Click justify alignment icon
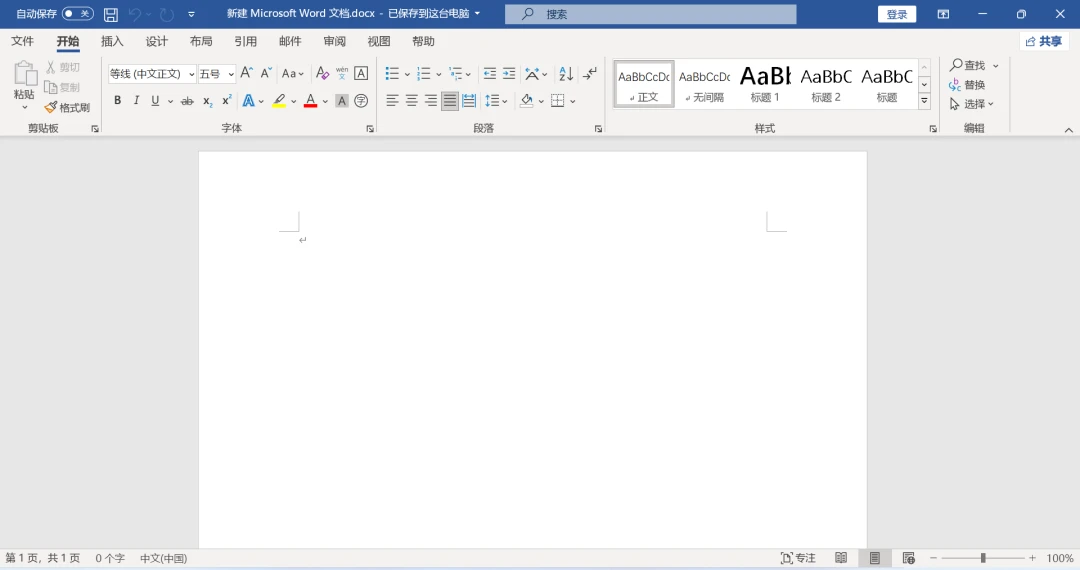This screenshot has width=1080, height=570. 450,101
